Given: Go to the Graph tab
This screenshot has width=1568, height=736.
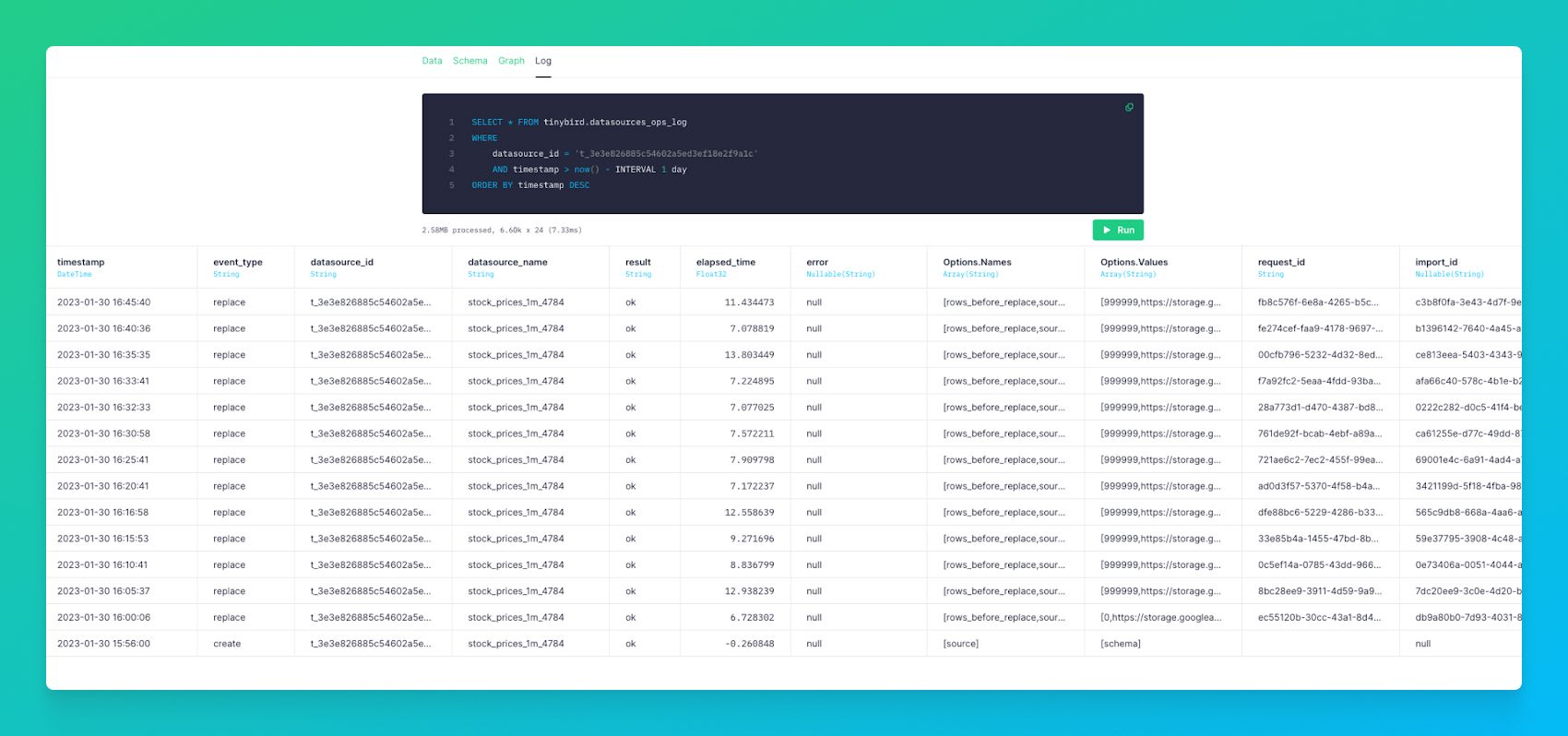Looking at the screenshot, I should (511, 61).
